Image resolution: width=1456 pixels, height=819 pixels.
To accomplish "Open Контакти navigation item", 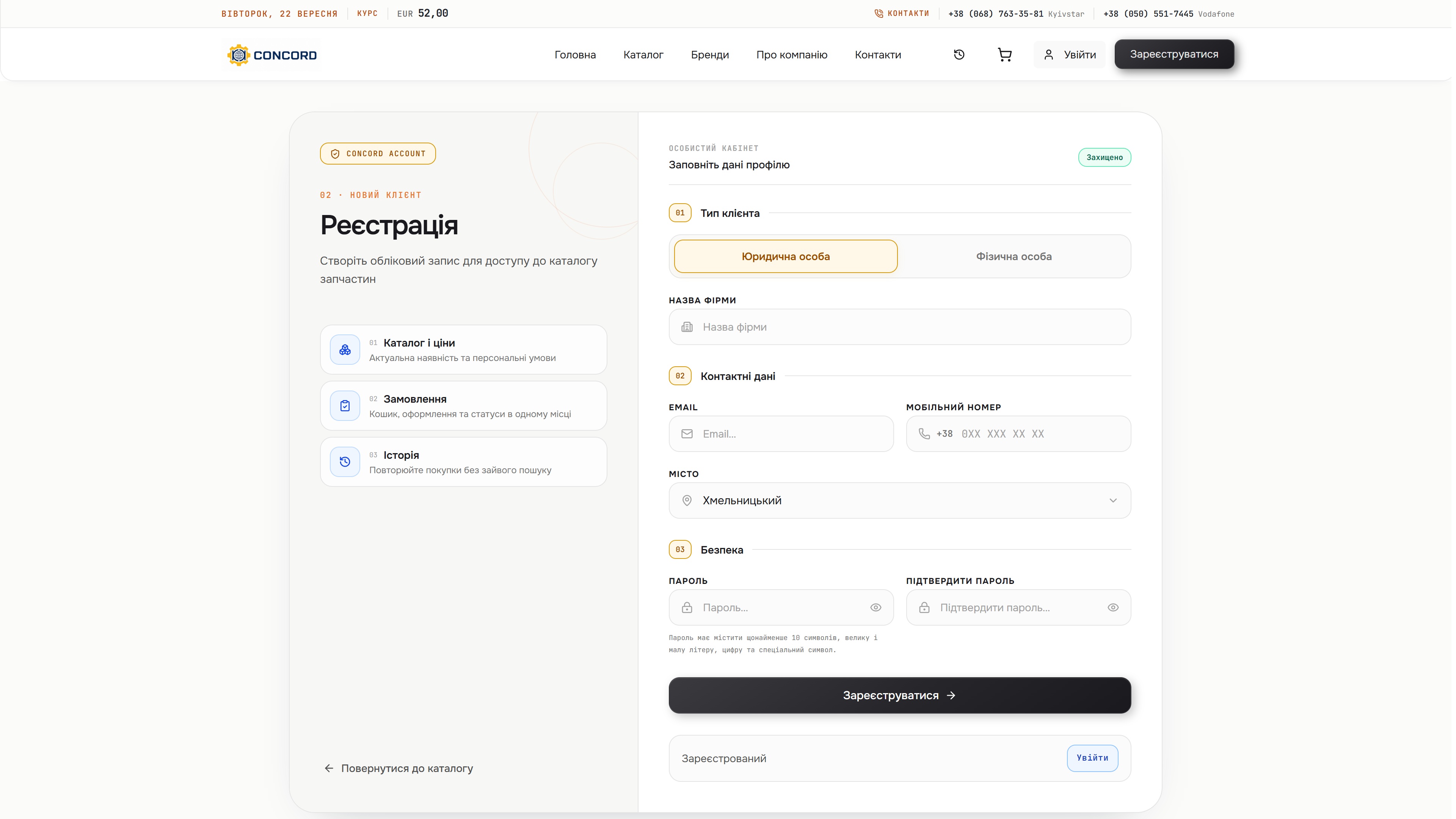I will tap(878, 55).
